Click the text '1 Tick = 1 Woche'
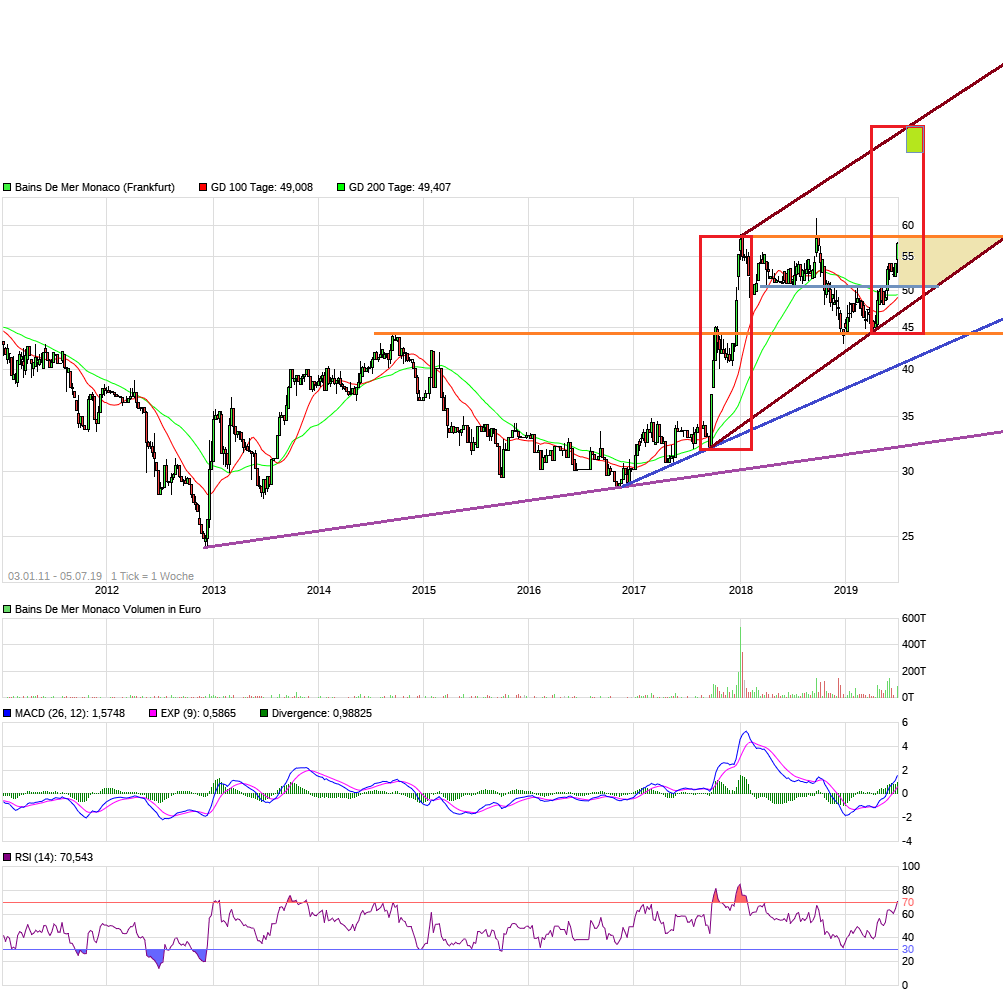The width and height of the screenshot is (1003, 995). 152,577
